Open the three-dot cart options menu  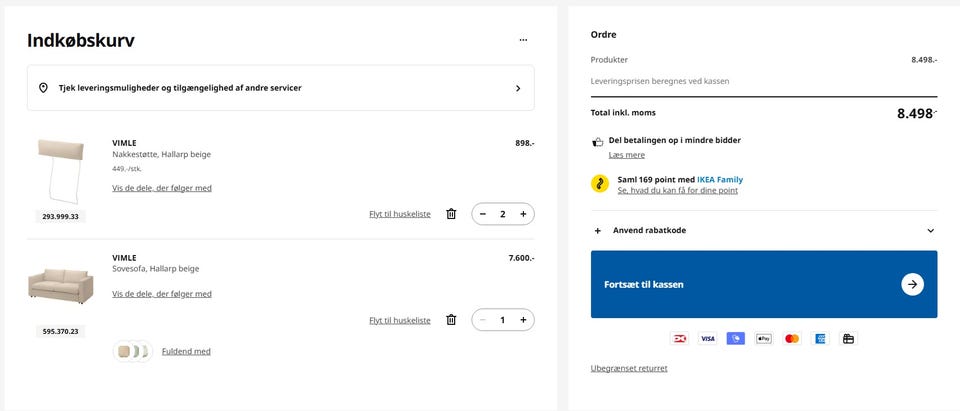(x=523, y=40)
